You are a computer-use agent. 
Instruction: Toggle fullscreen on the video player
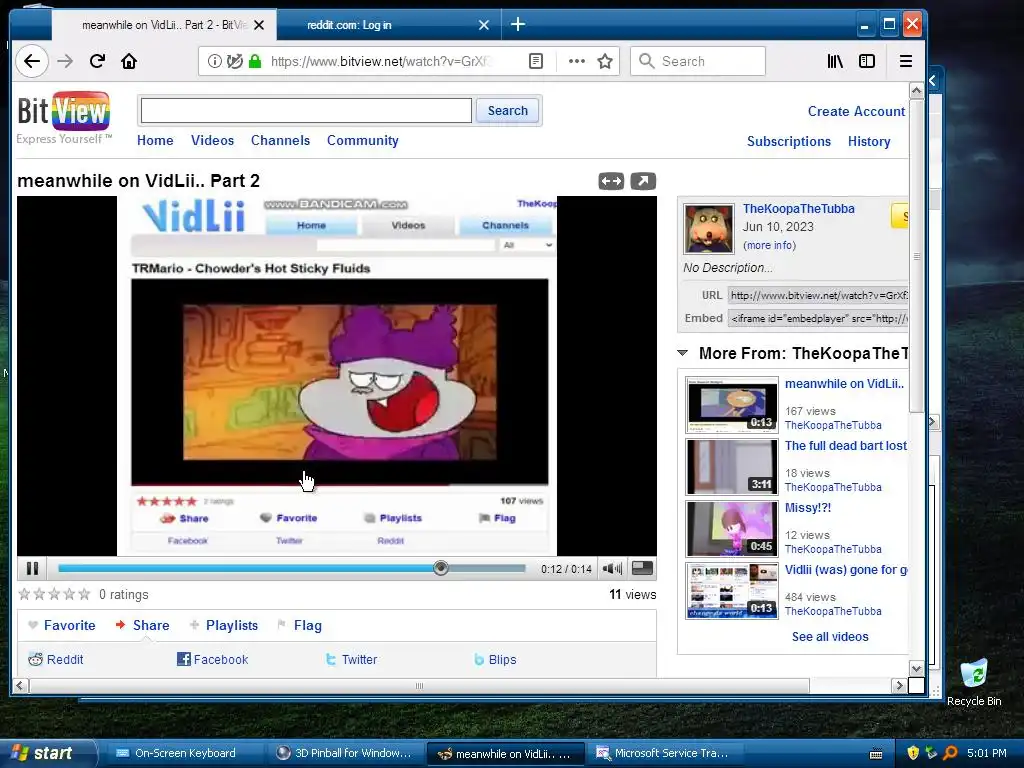[643, 568]
